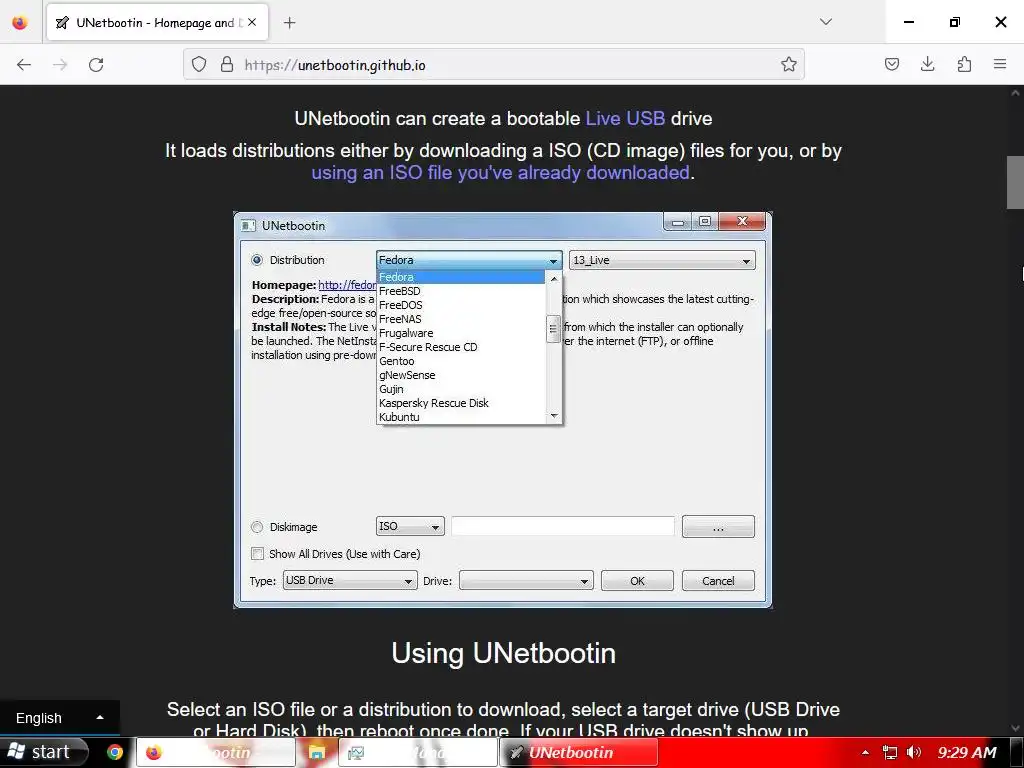Open the extensions puzzle icon
The image size is (1024, 768).
point(964,64)
